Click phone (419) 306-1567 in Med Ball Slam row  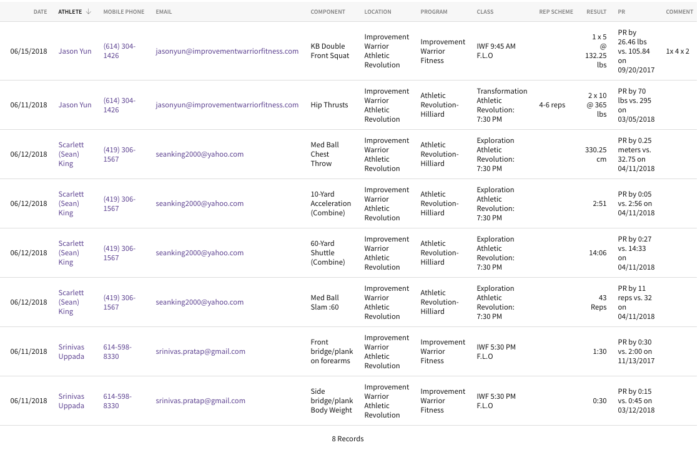pyautogui.click(x=119, y=302)
